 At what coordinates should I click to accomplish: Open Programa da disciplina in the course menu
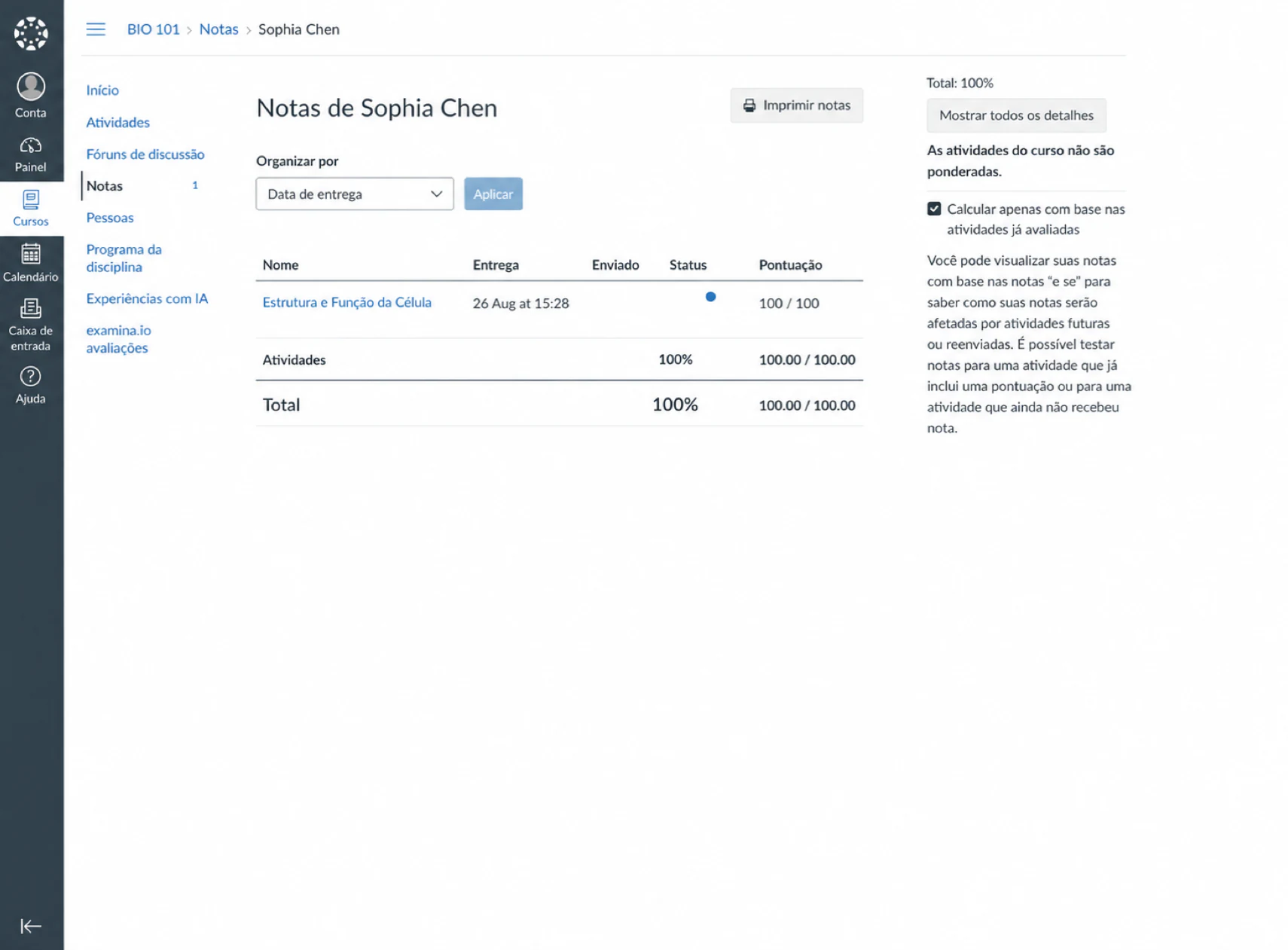124,258
